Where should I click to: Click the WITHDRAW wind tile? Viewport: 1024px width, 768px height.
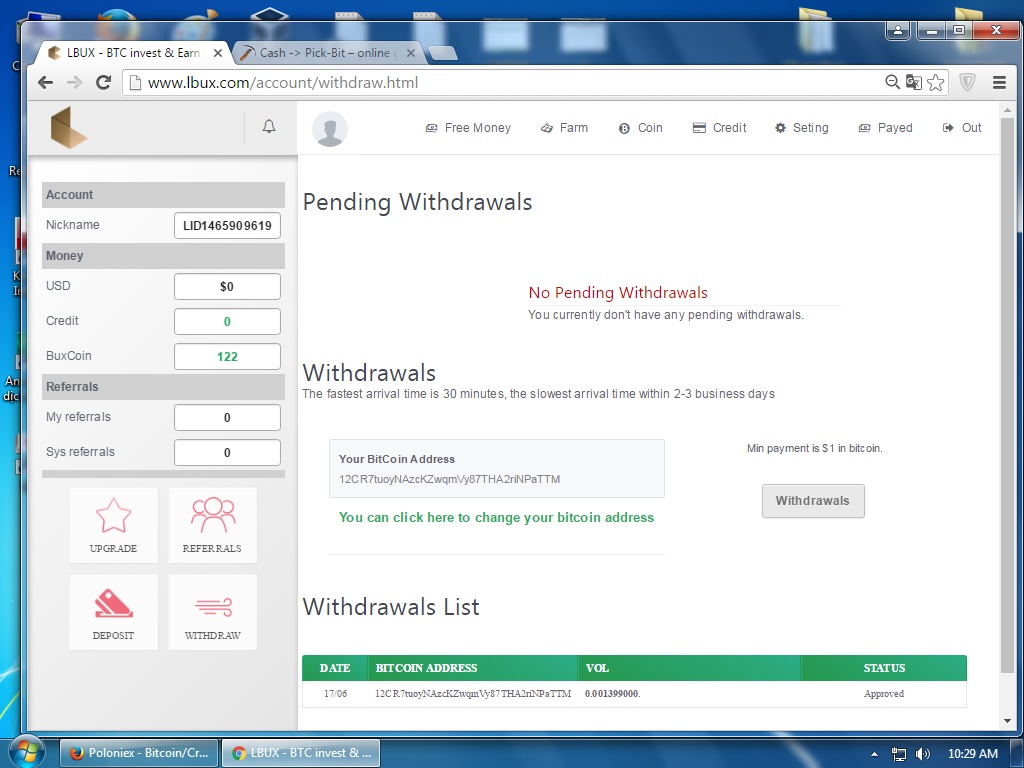pyautogui.click(x=213, y=613)
